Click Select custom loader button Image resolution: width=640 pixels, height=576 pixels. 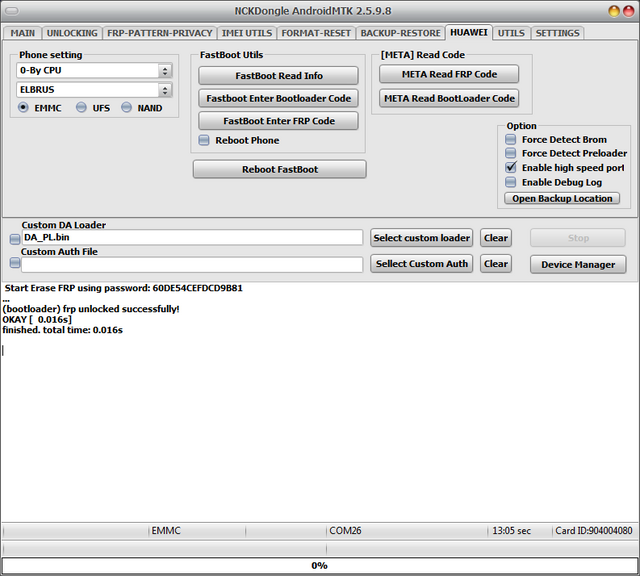pos(422,238)
